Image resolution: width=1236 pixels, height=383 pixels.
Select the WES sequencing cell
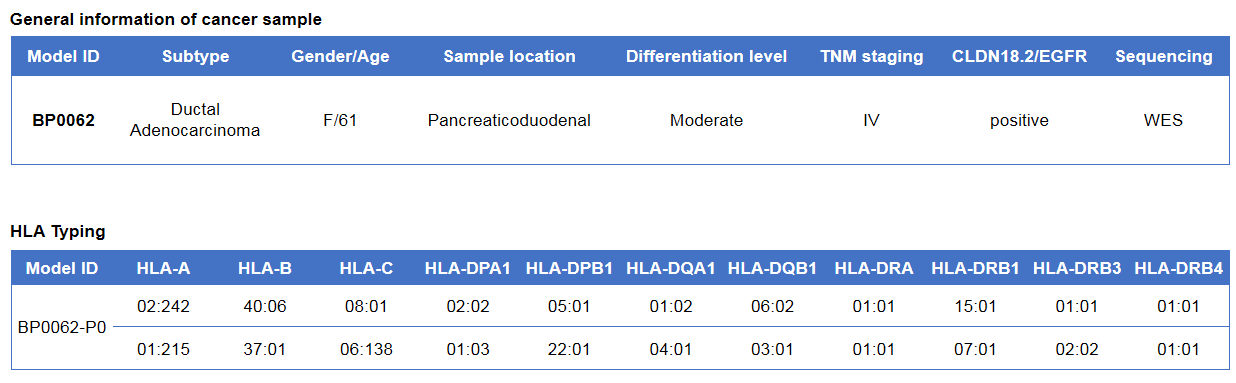(x=1163, y=120)
